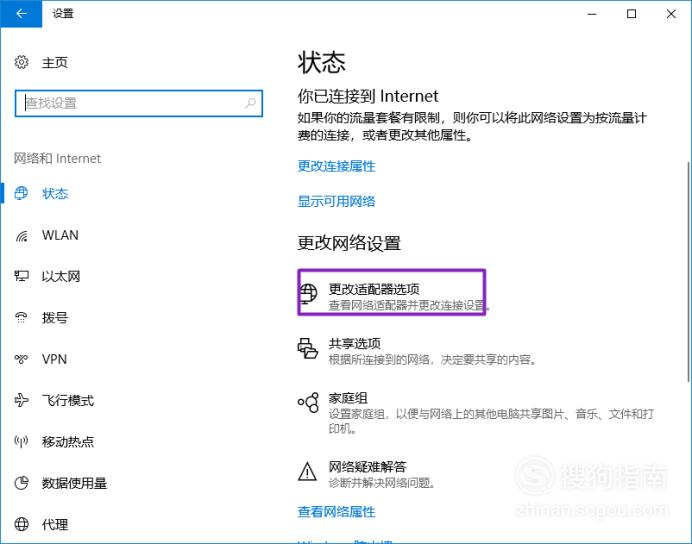The width and height of the screenshot is (692, 544).
Task: Click the 家庭组 circles icon
Action: (308, 402)
